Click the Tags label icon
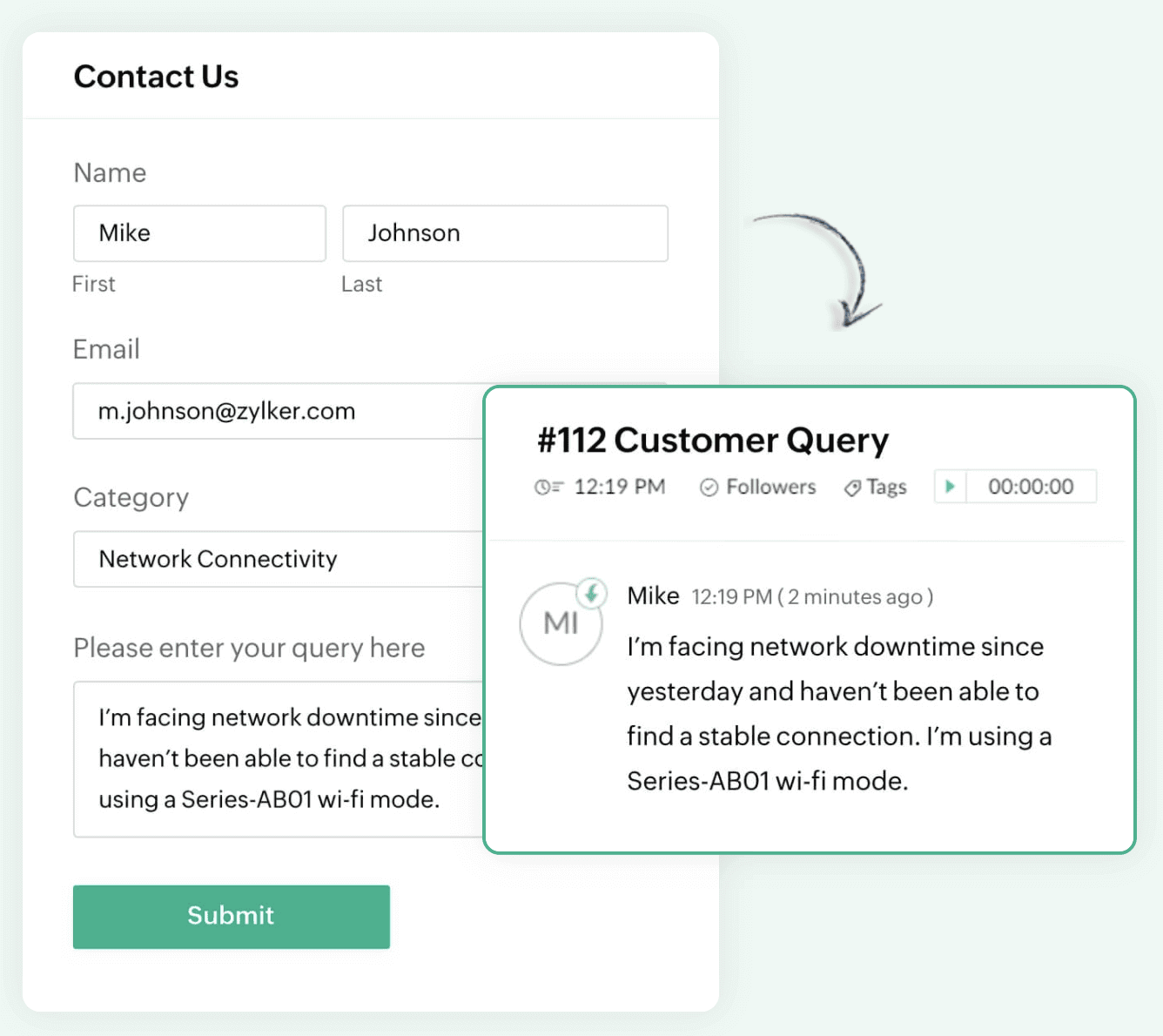Viewport: 1163px width, 1036px height. (852, 488)
